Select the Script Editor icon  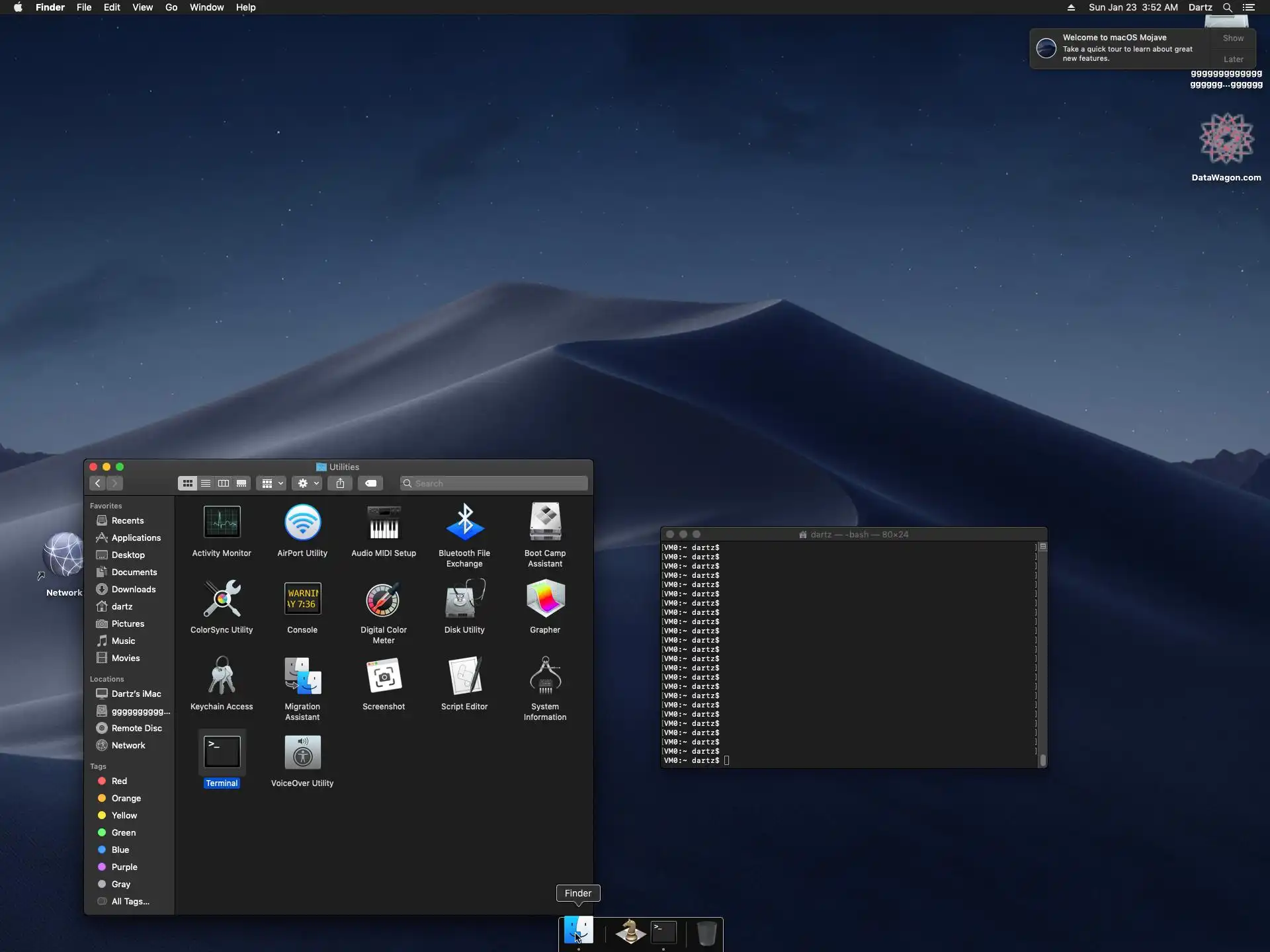tap(464, 677)
